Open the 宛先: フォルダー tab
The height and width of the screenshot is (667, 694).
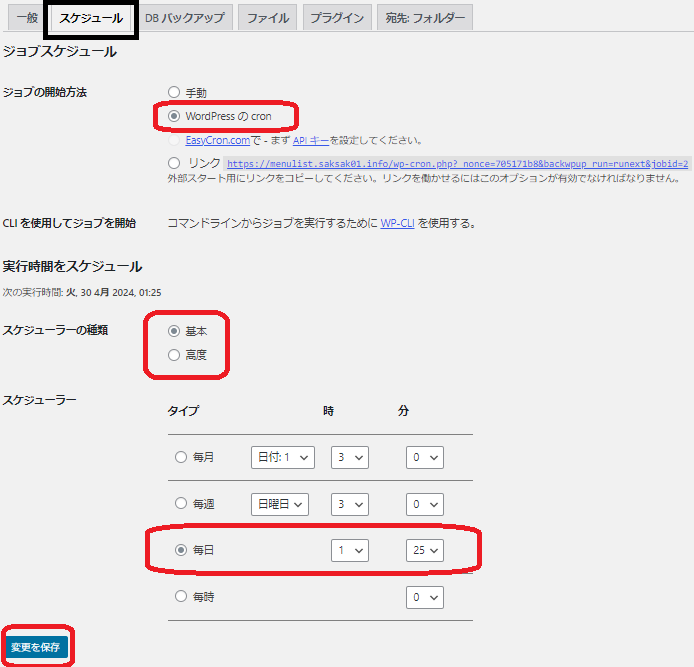coord(425,18)
